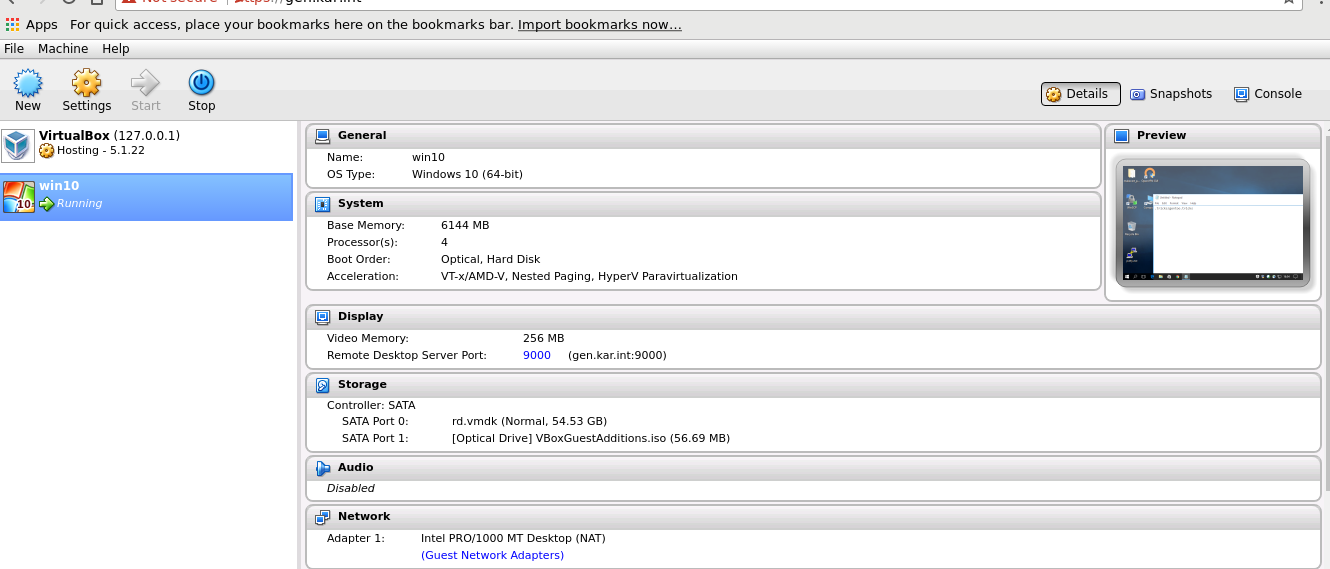This screenshot has width=1330, height=569.
Task: Click the Intel PRO/1000 MT Desktop adapter text
Action: coord(513,539)
